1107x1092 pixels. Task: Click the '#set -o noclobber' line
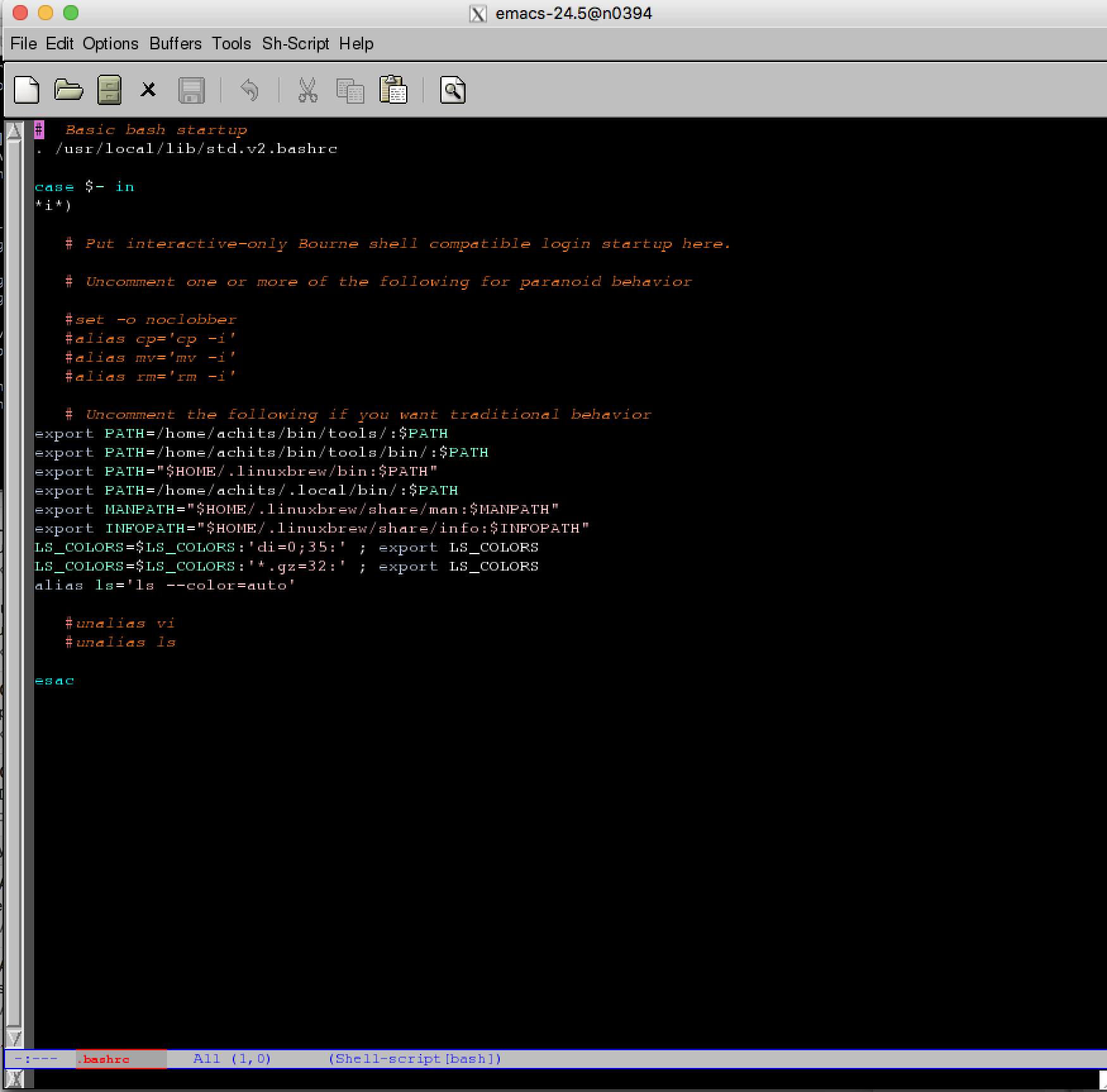click(151, 320)
